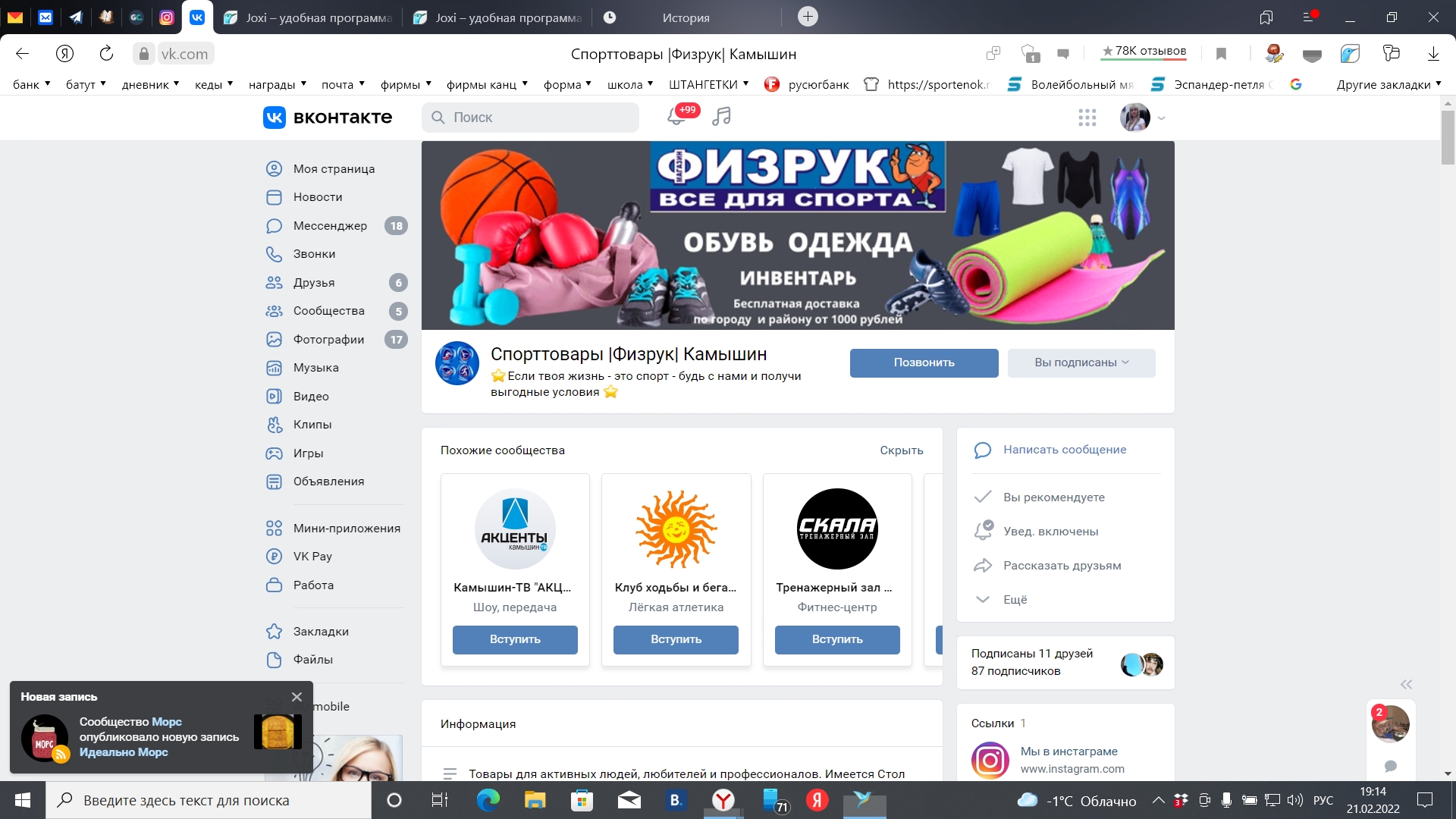Image resolution: width=1456 pixels, height=819 pixels.
Task: Click the music note icon in header
Action: (x=721, y=117)
